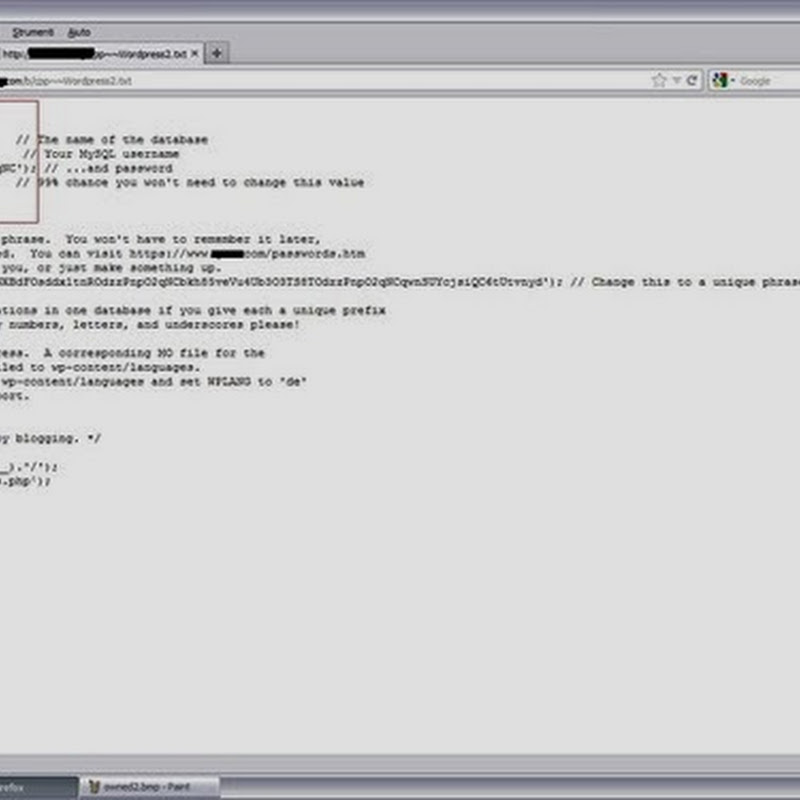Click "Change this to a unique phrase" comment

(685, 282)
